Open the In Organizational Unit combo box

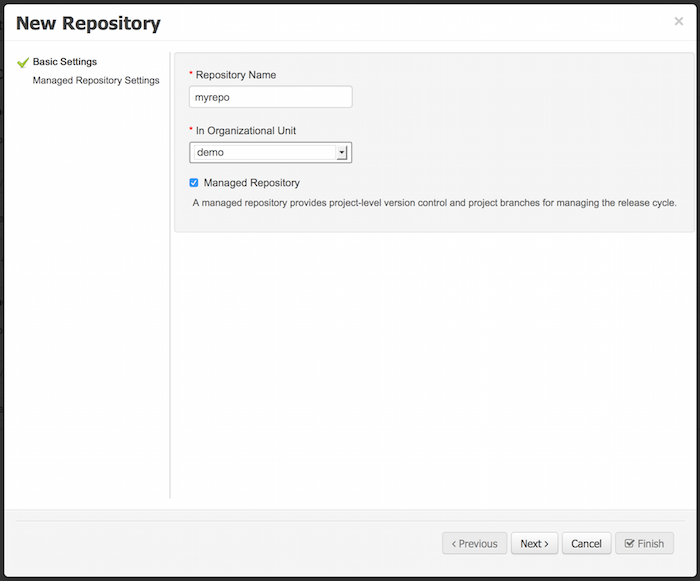[x=262, y=153]
